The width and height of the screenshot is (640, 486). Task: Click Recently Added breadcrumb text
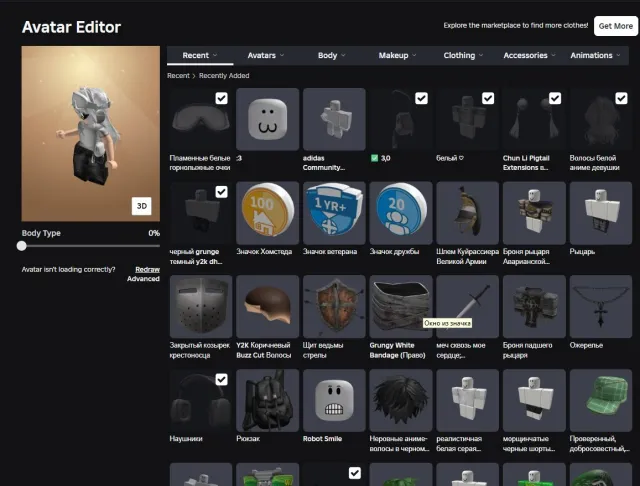pyautogui.click(x=224, y=76)
